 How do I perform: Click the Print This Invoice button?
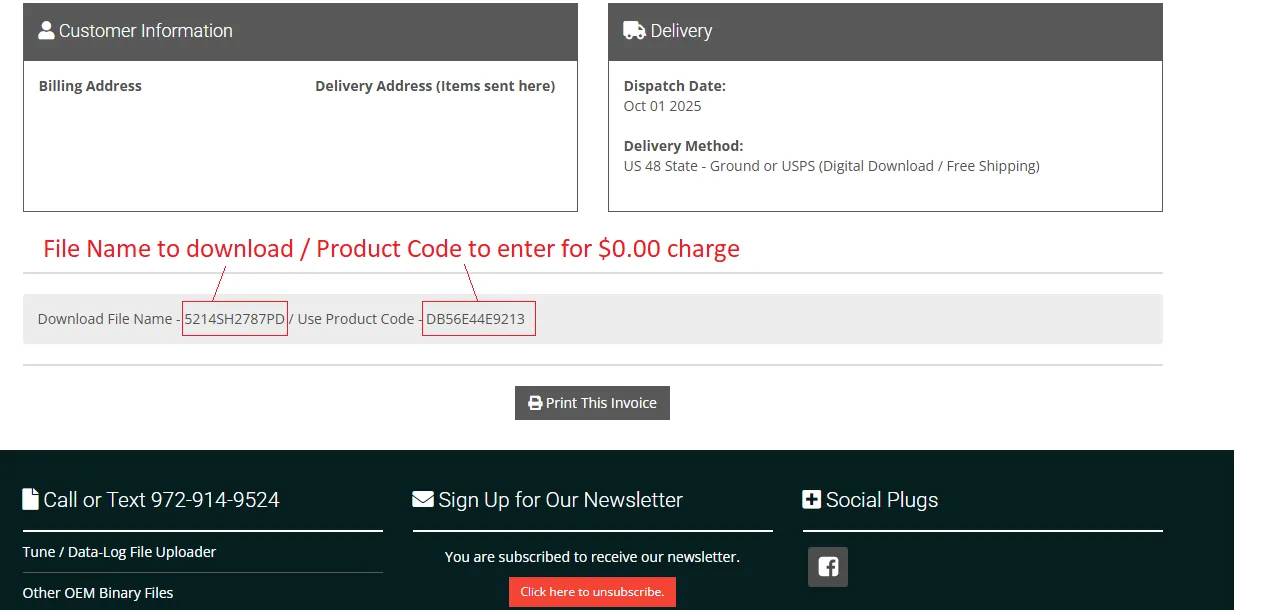[x=592, y=403]
